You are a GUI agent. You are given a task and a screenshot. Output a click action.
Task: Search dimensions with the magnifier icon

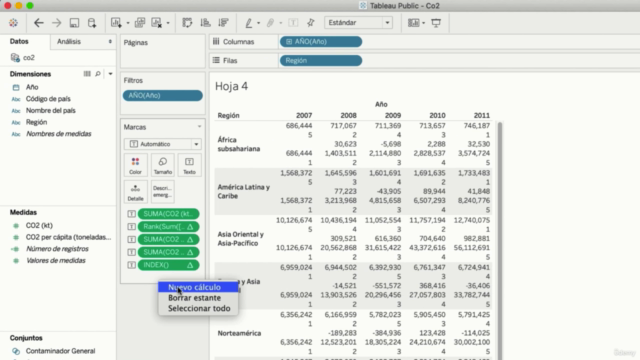(98, 74)
